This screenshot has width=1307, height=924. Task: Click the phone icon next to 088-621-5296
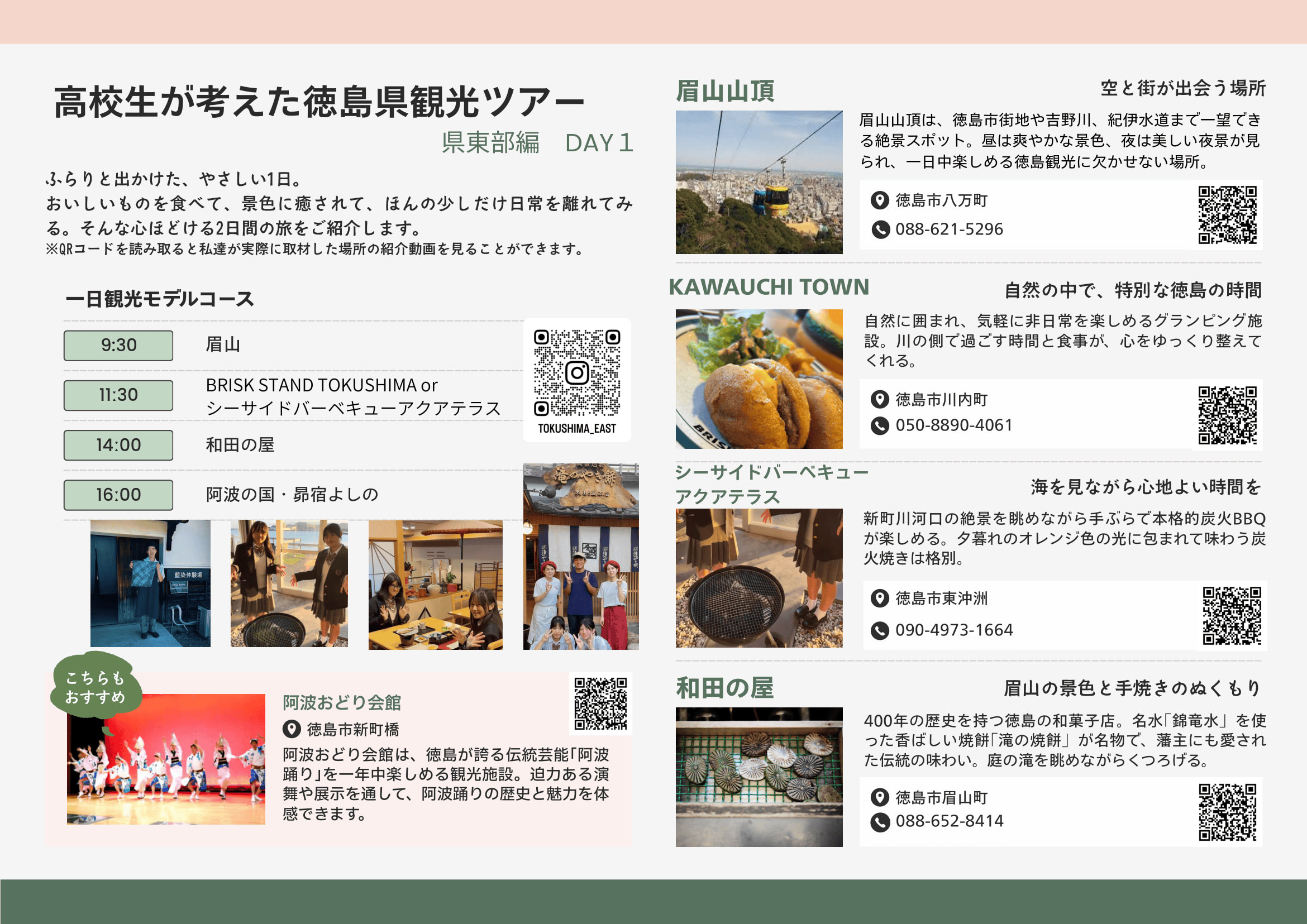[880, 229]
